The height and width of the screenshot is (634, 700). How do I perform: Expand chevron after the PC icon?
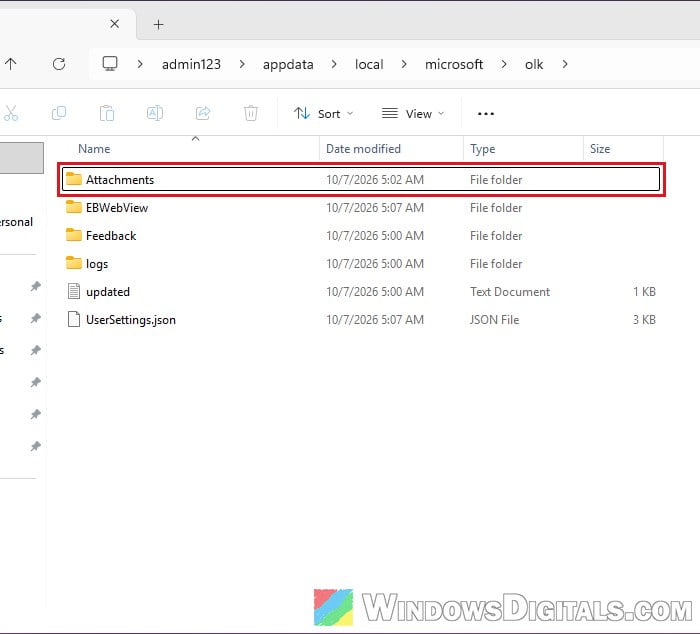140,64
